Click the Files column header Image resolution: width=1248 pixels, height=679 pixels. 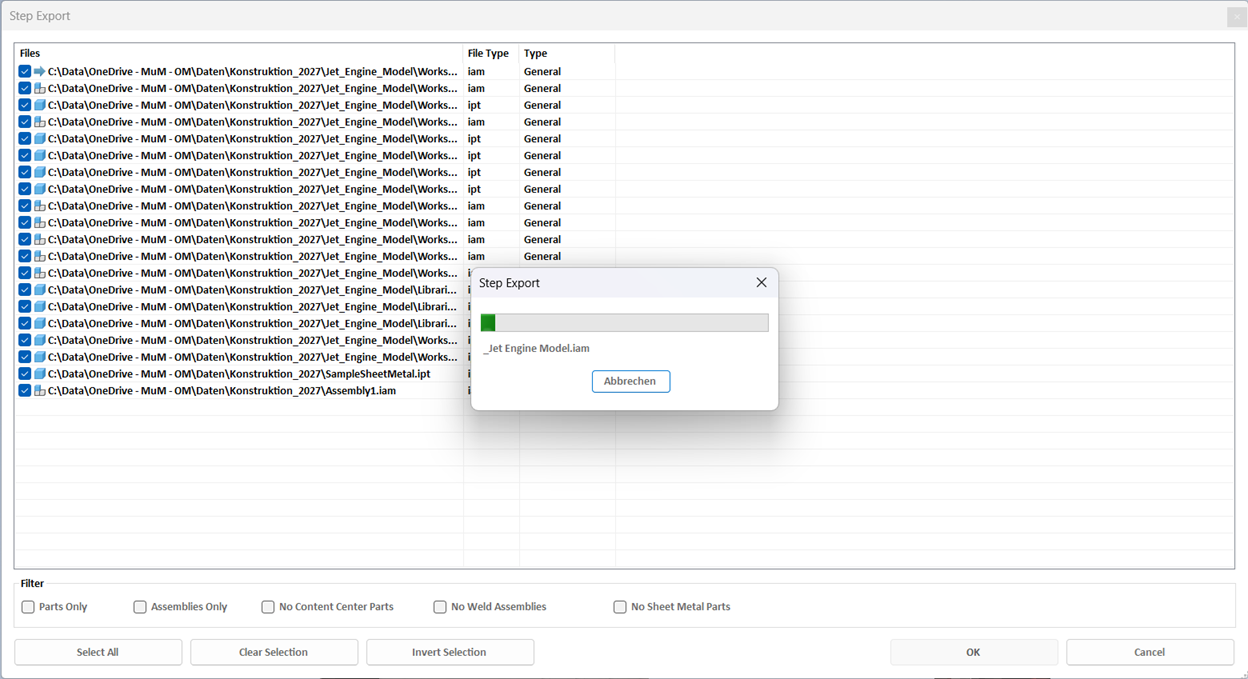(x=30, y=54)
